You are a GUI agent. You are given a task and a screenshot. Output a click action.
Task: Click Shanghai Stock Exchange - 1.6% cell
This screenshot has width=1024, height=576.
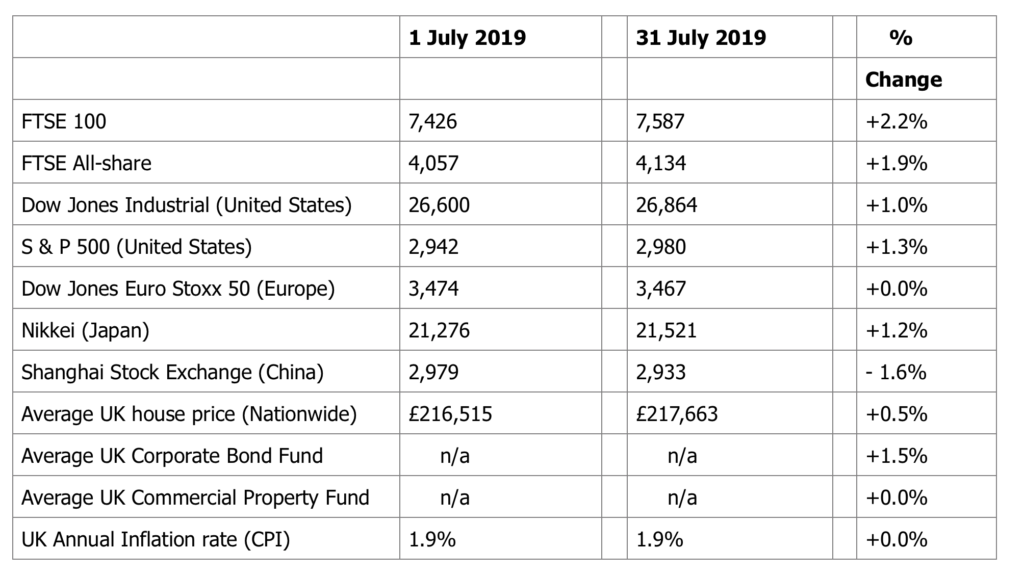(896, 372)
